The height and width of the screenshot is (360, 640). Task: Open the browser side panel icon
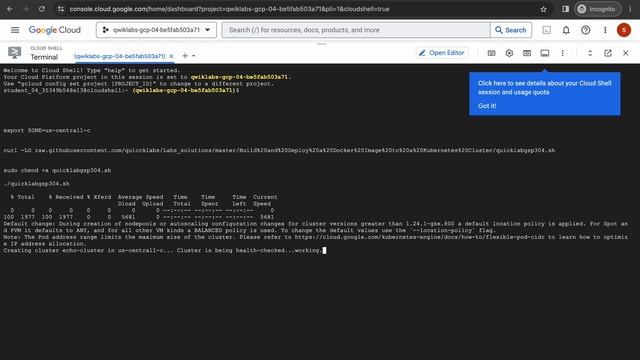pos(565,9)
